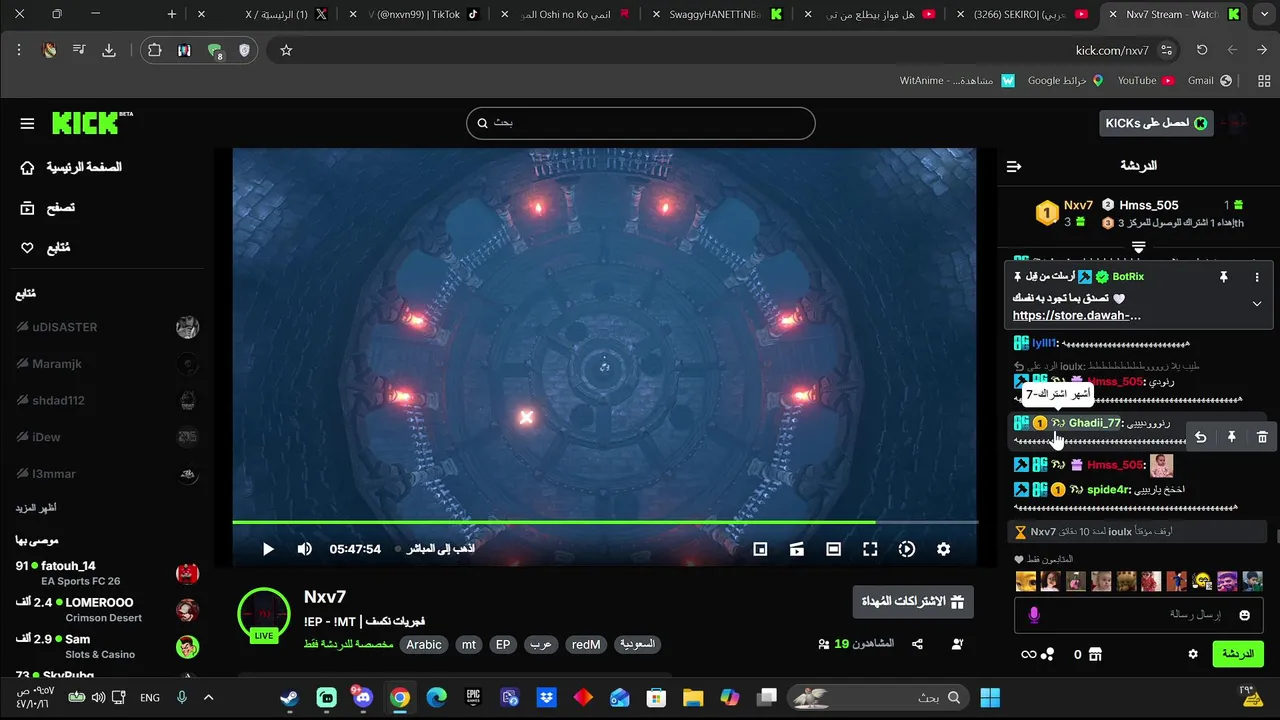
Task: Select the redM tag
Action: [586, 645]
